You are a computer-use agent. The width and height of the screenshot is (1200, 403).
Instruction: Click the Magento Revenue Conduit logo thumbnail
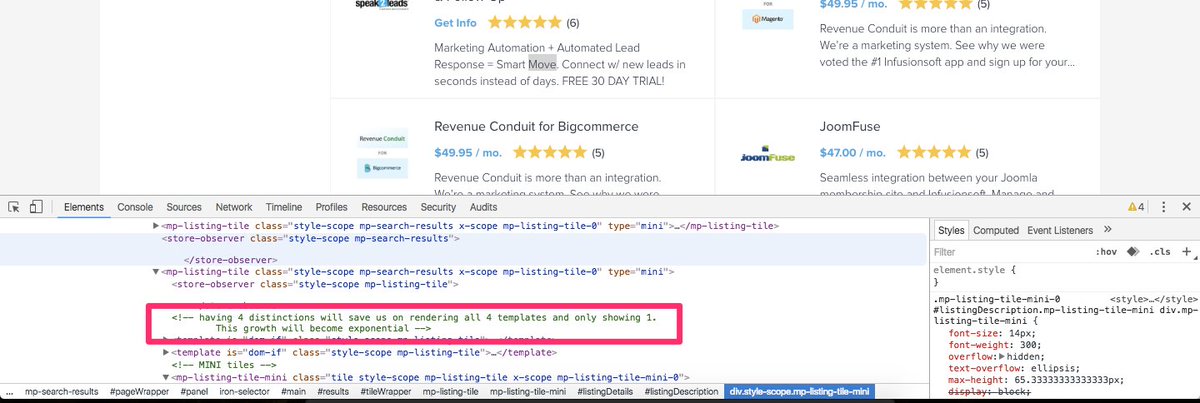click(x=767, y=14)
